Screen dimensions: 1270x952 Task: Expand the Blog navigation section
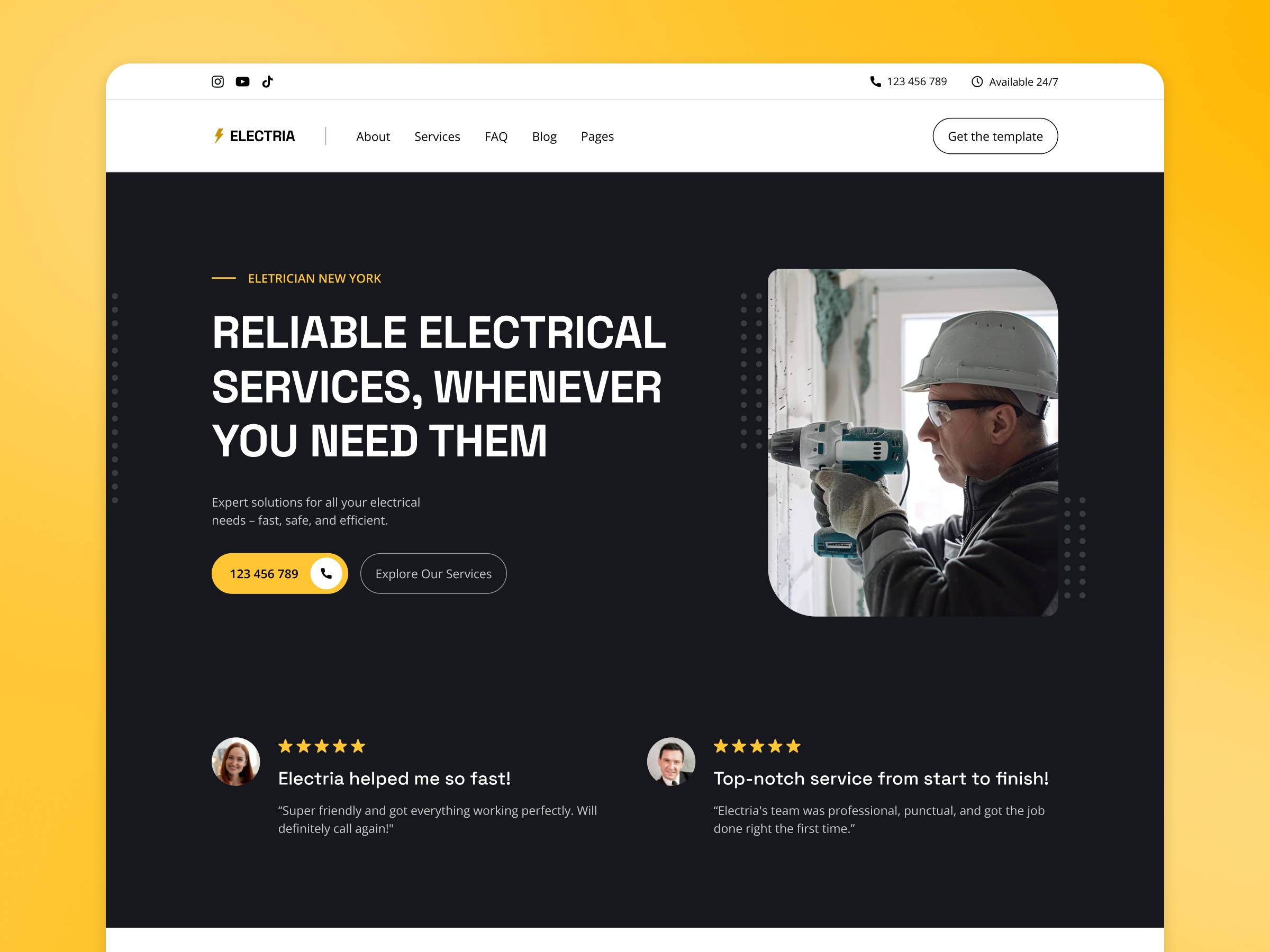pyautogui.click(x=545, y=136)
